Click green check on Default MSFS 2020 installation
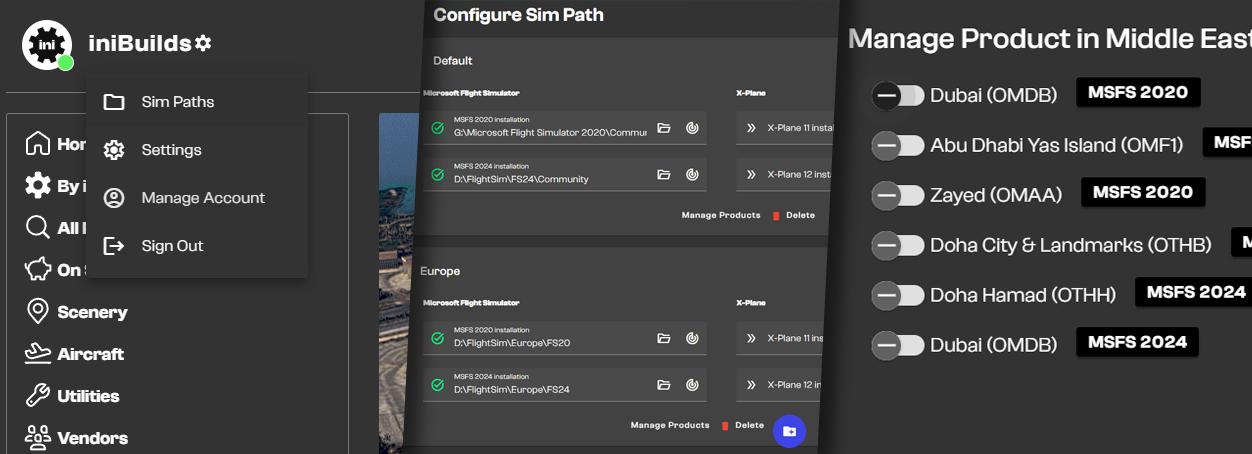The image size is (1252, 454). click(437, 128)
